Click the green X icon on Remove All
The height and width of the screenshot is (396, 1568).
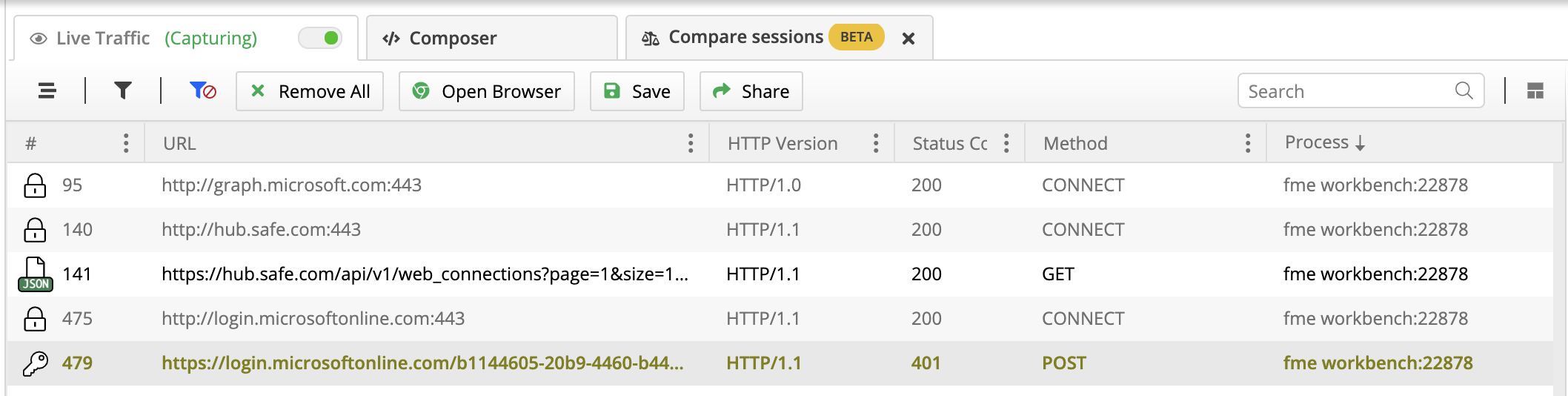point(258,90)
